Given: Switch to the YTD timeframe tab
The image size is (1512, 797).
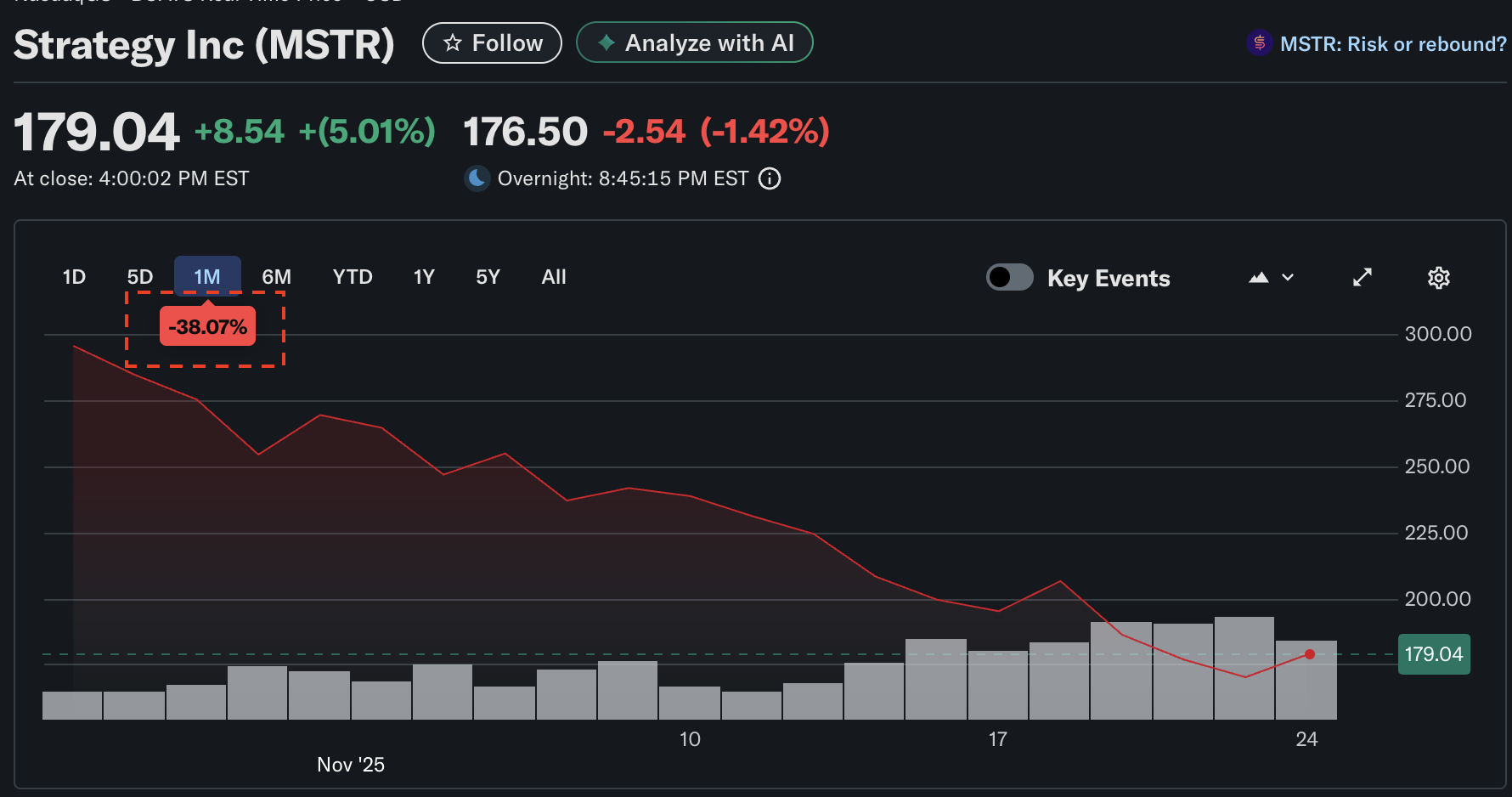Looking at the screenshot, I should (352, 276).
